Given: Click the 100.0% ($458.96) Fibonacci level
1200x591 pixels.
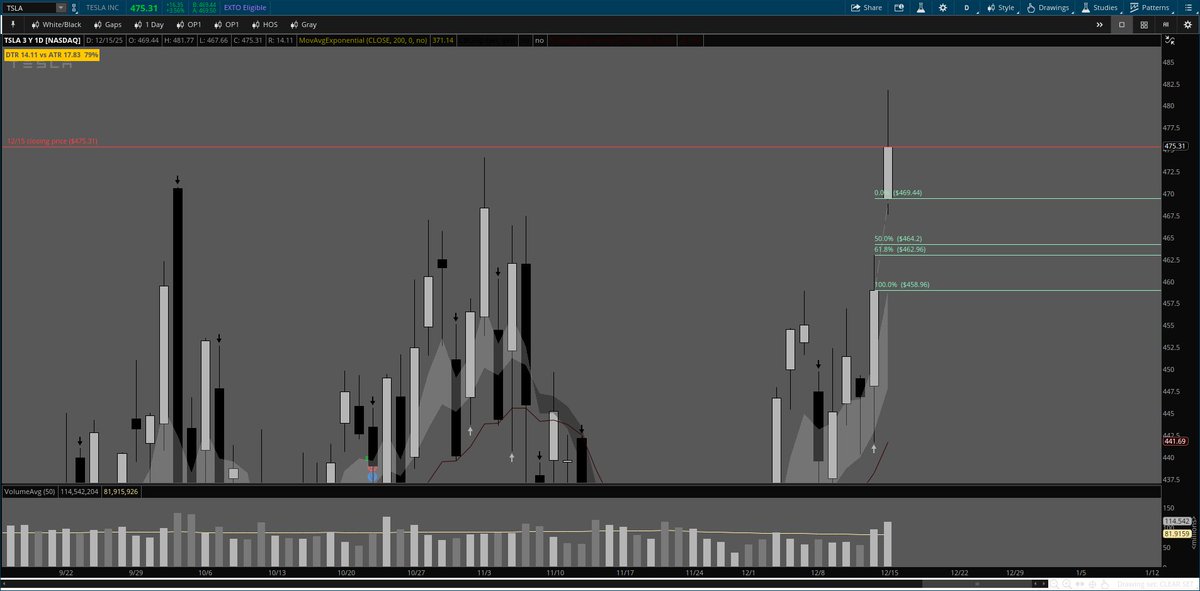Looking at the screenshot, I should [902, 284].
